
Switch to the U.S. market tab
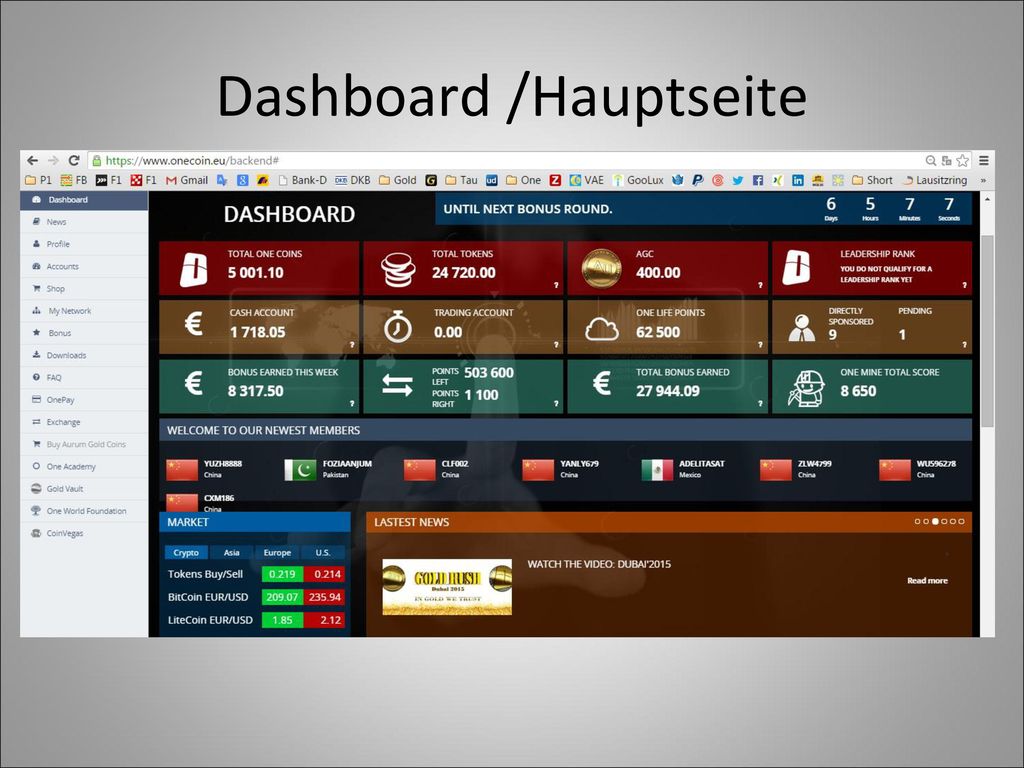323,552
